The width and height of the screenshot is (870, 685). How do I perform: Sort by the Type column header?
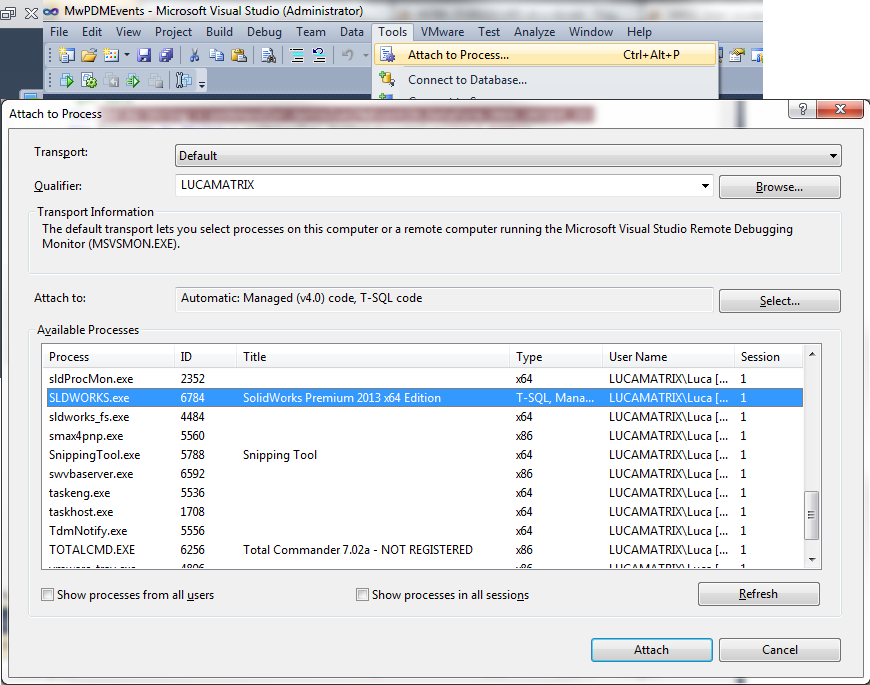coord(556,357)
